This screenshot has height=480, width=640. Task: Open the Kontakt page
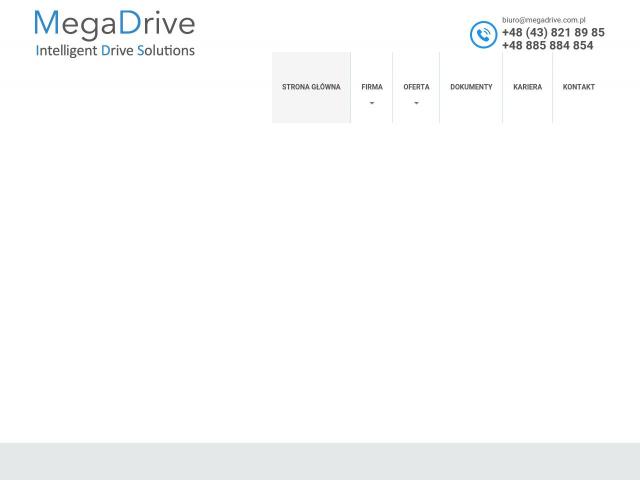(578, 87)
